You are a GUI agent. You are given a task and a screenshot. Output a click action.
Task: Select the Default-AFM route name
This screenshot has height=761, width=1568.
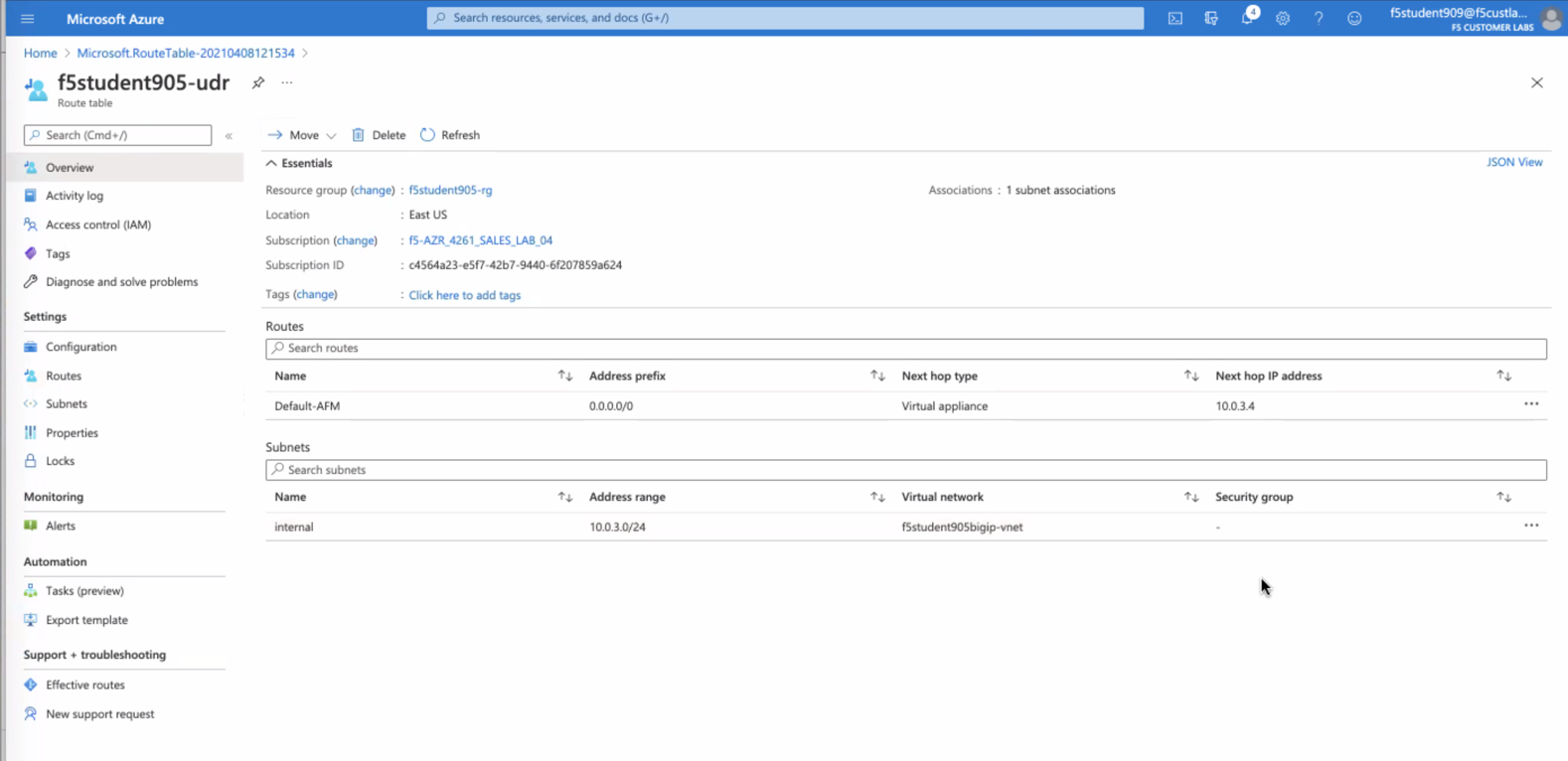coord(307,405)
